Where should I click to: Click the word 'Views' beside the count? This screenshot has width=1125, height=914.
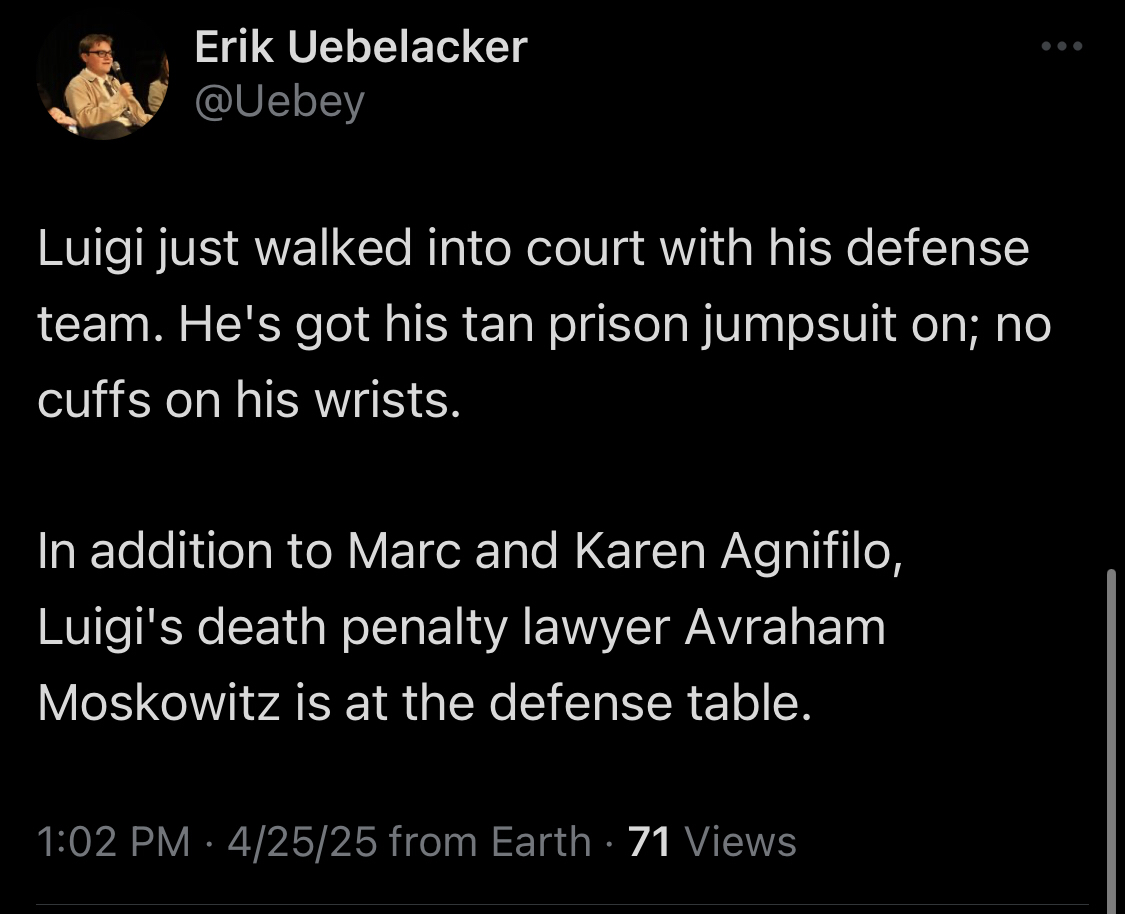pyautogui.click(x=740, y=841)
